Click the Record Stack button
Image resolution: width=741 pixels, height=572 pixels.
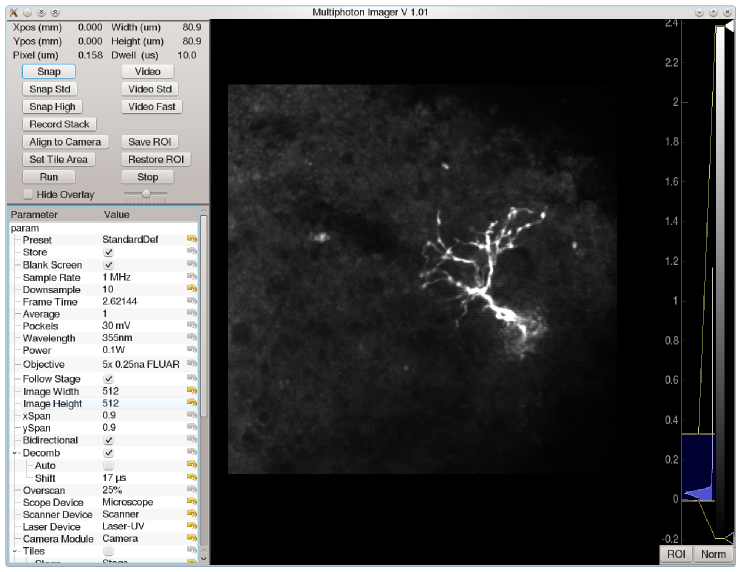[60, 124]
